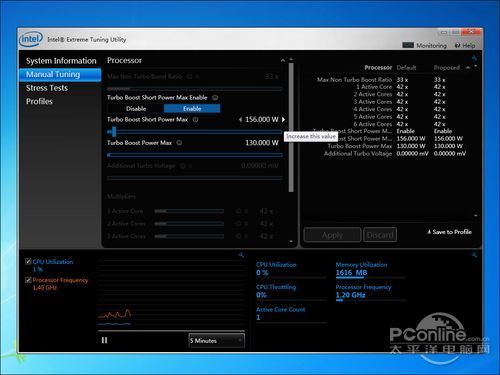Collapse the Processor section chevron
Image resolution: width=500 pixels, height=375 pixels.
283,60
